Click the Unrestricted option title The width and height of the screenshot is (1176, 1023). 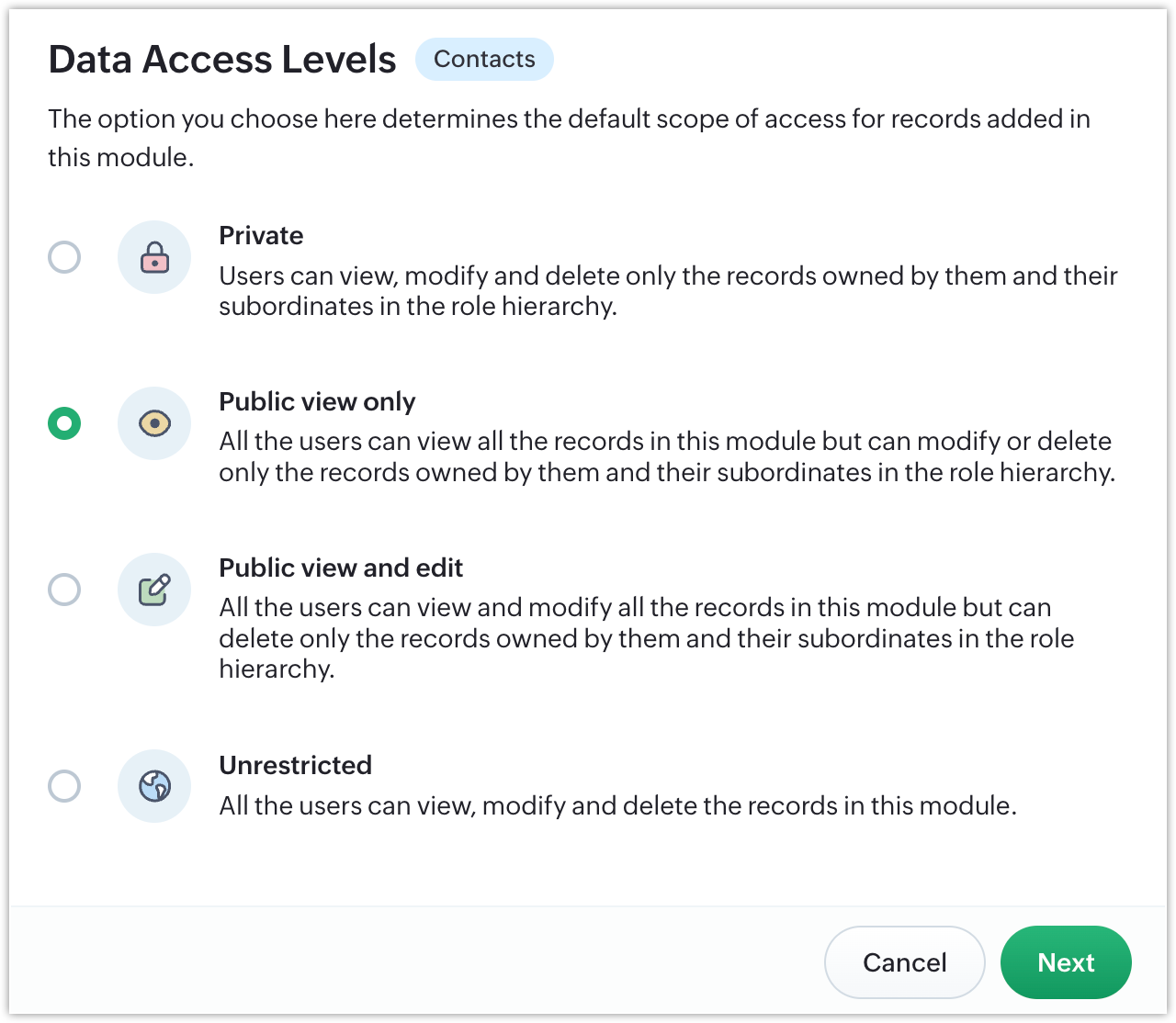295,766
